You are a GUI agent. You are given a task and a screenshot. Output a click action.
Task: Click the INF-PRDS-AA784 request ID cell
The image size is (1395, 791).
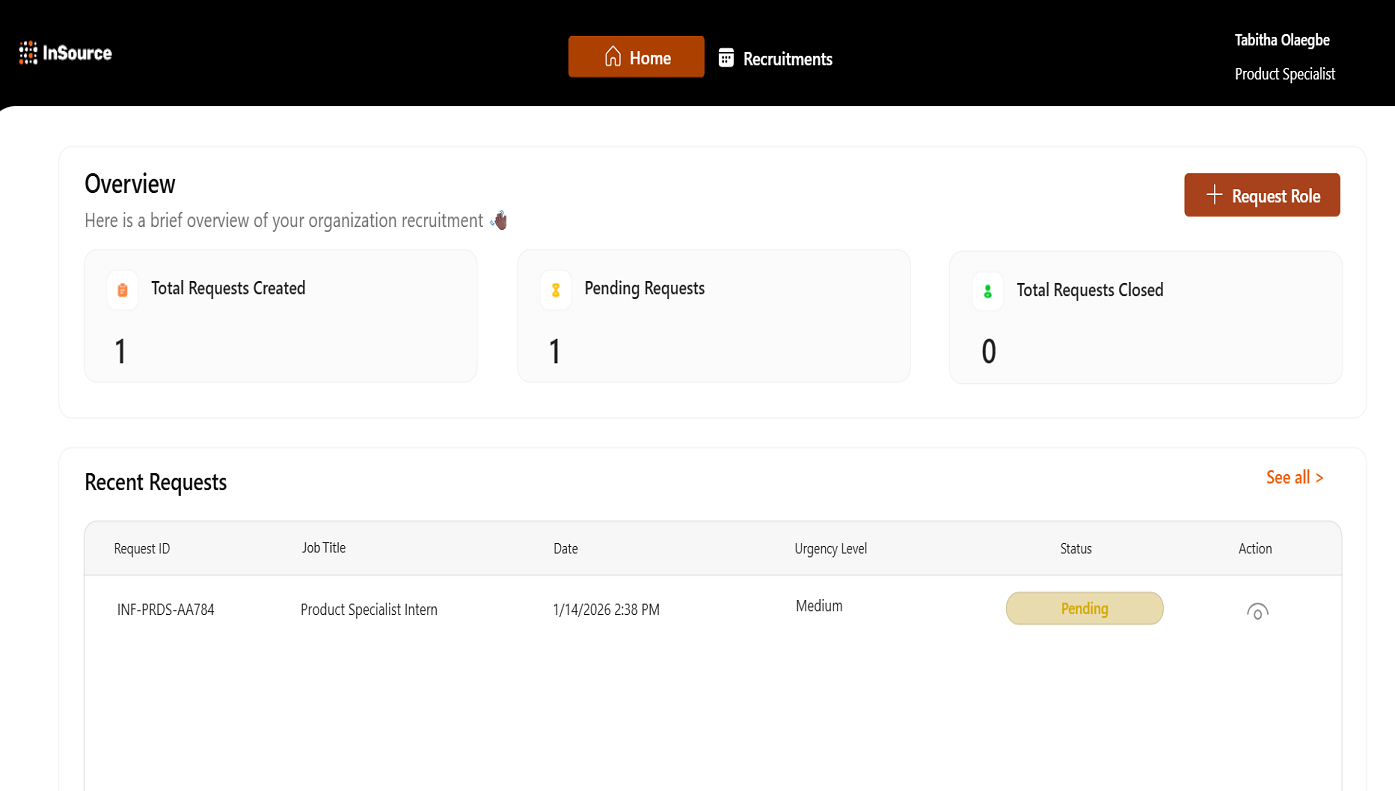click(x=166, y=609)
